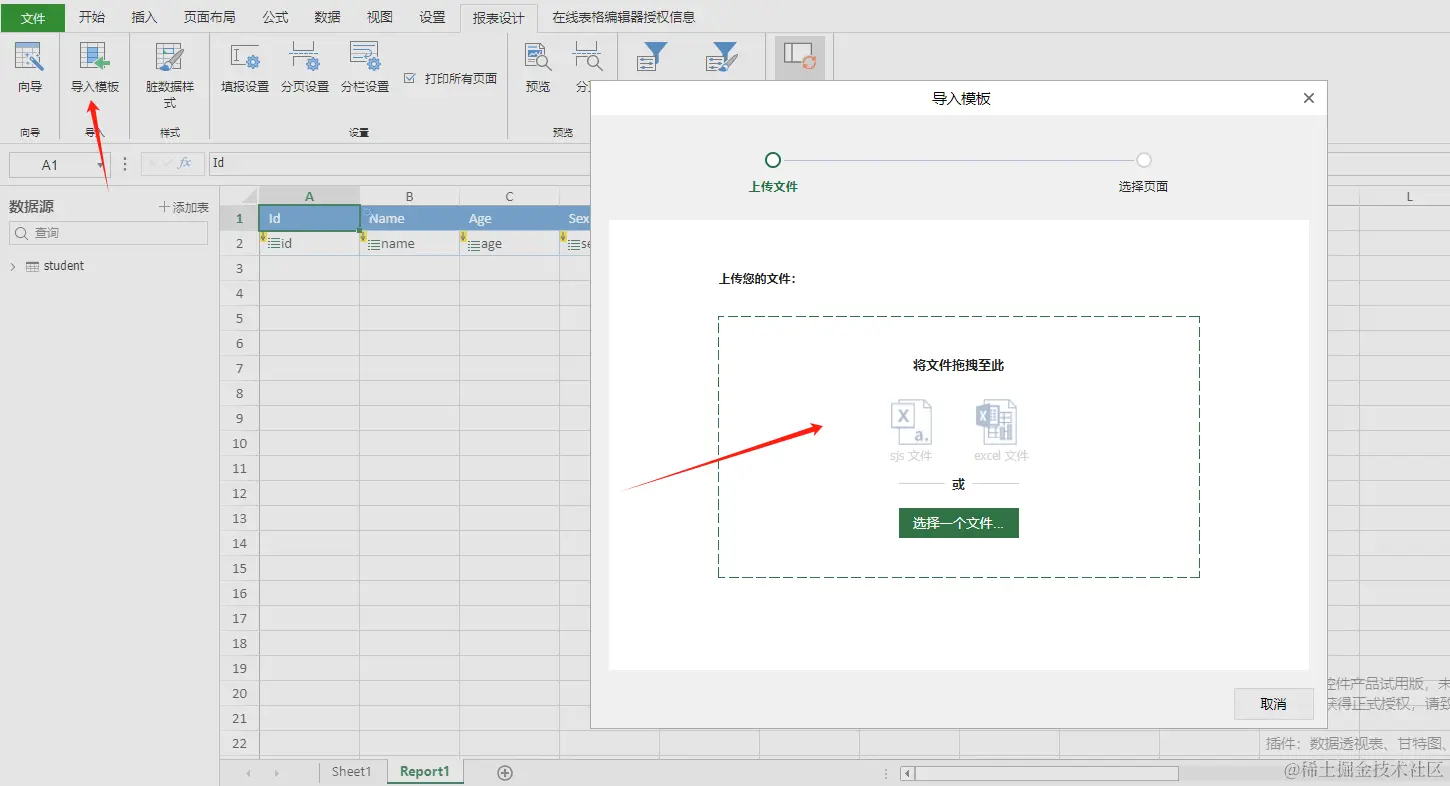Select the 选择页面 step circle

[x=1144, y=160]
